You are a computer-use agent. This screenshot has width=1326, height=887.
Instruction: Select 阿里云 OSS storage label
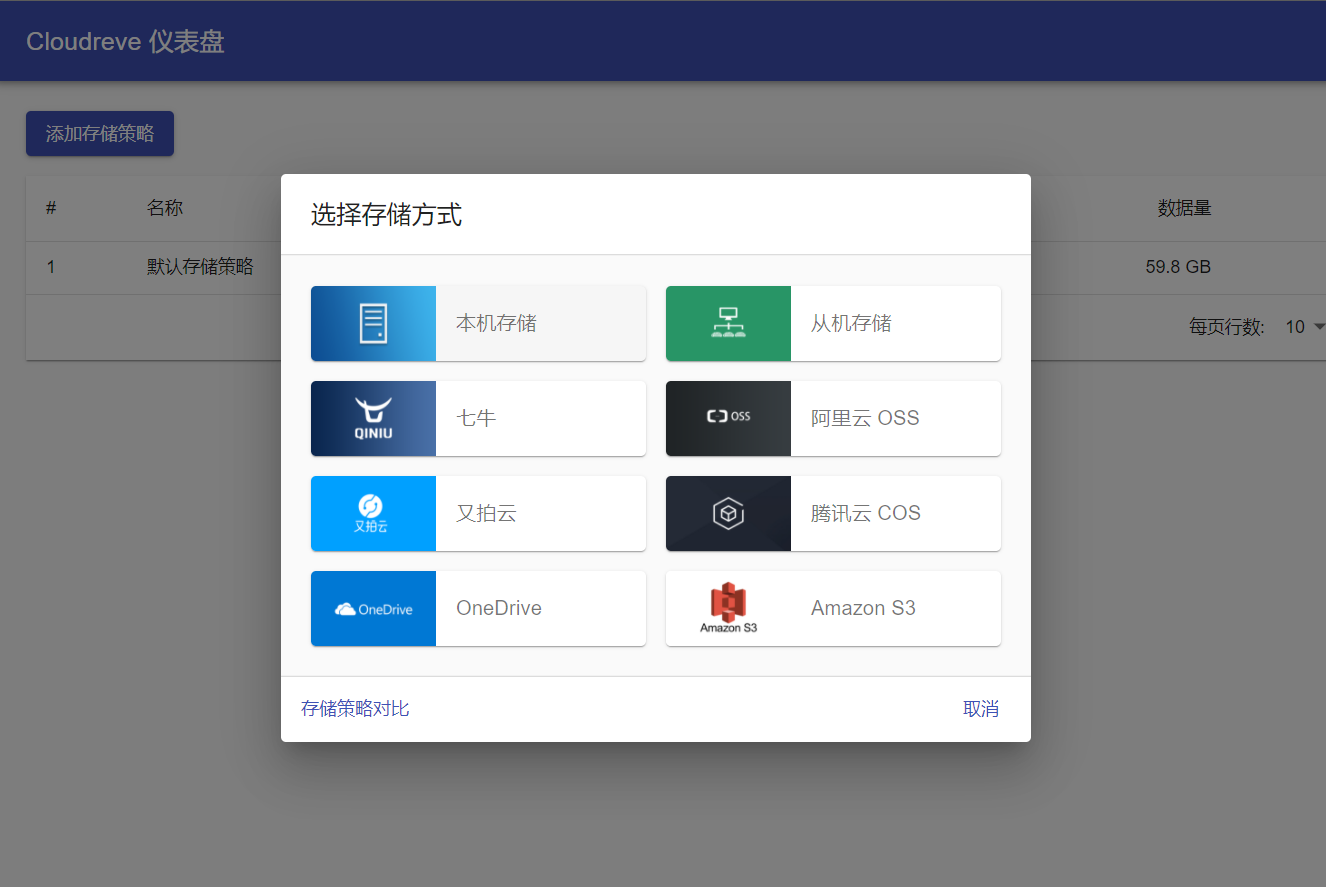[865, 418]
